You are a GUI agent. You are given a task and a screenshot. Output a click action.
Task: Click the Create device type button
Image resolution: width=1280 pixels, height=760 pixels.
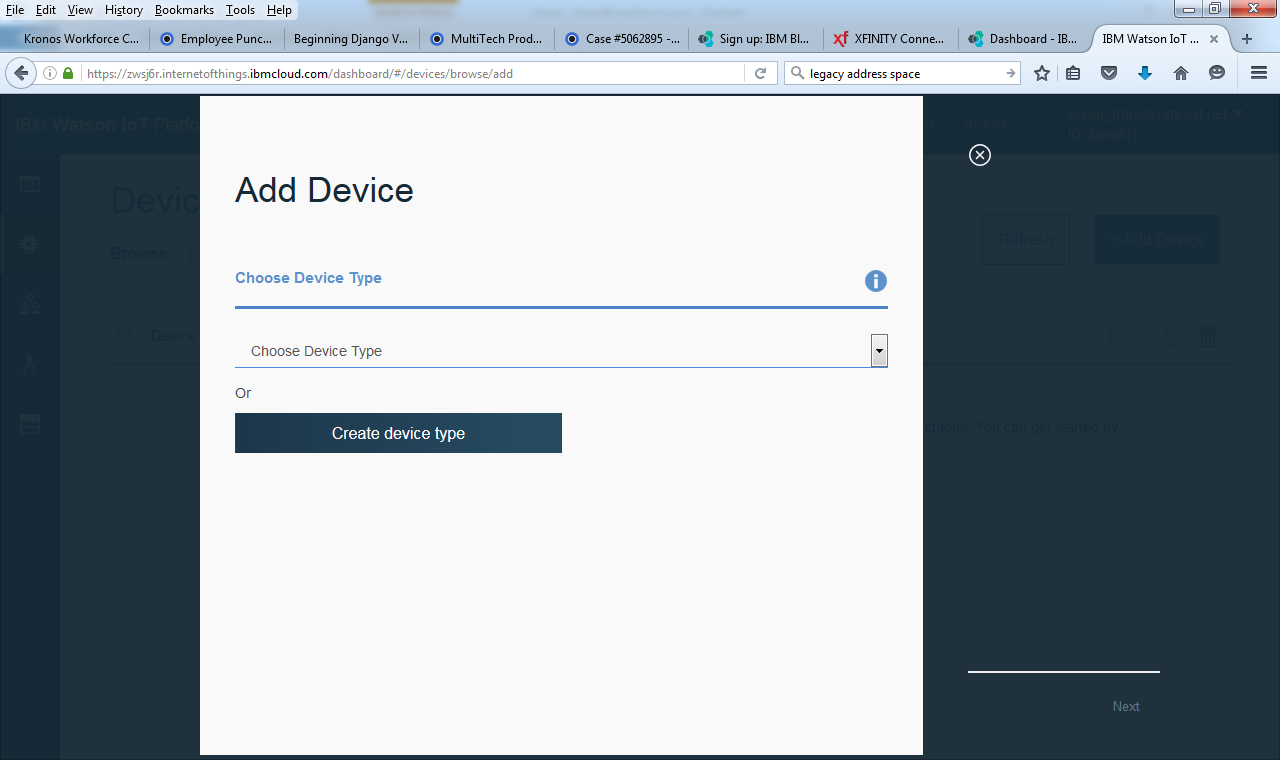tap(398, 433)
